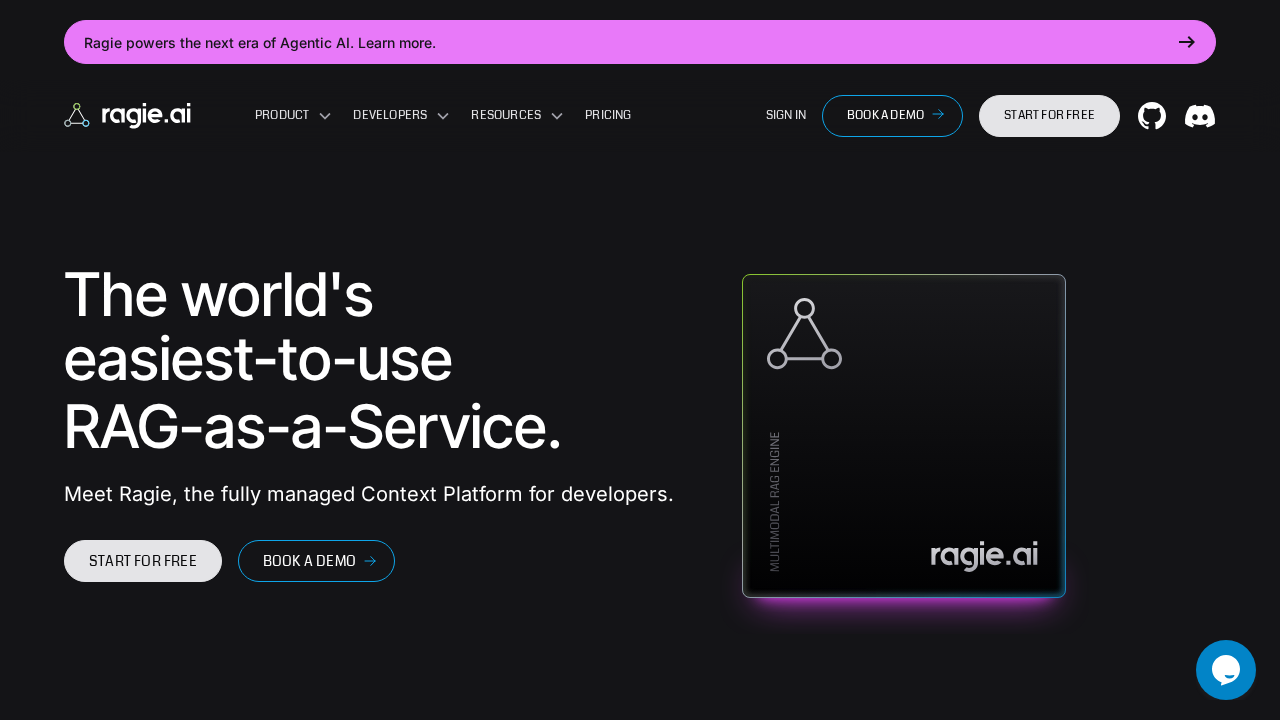Click the arrow inside the banner announcement
The image size is (1280, 720).
click(x=1187, y=42)
